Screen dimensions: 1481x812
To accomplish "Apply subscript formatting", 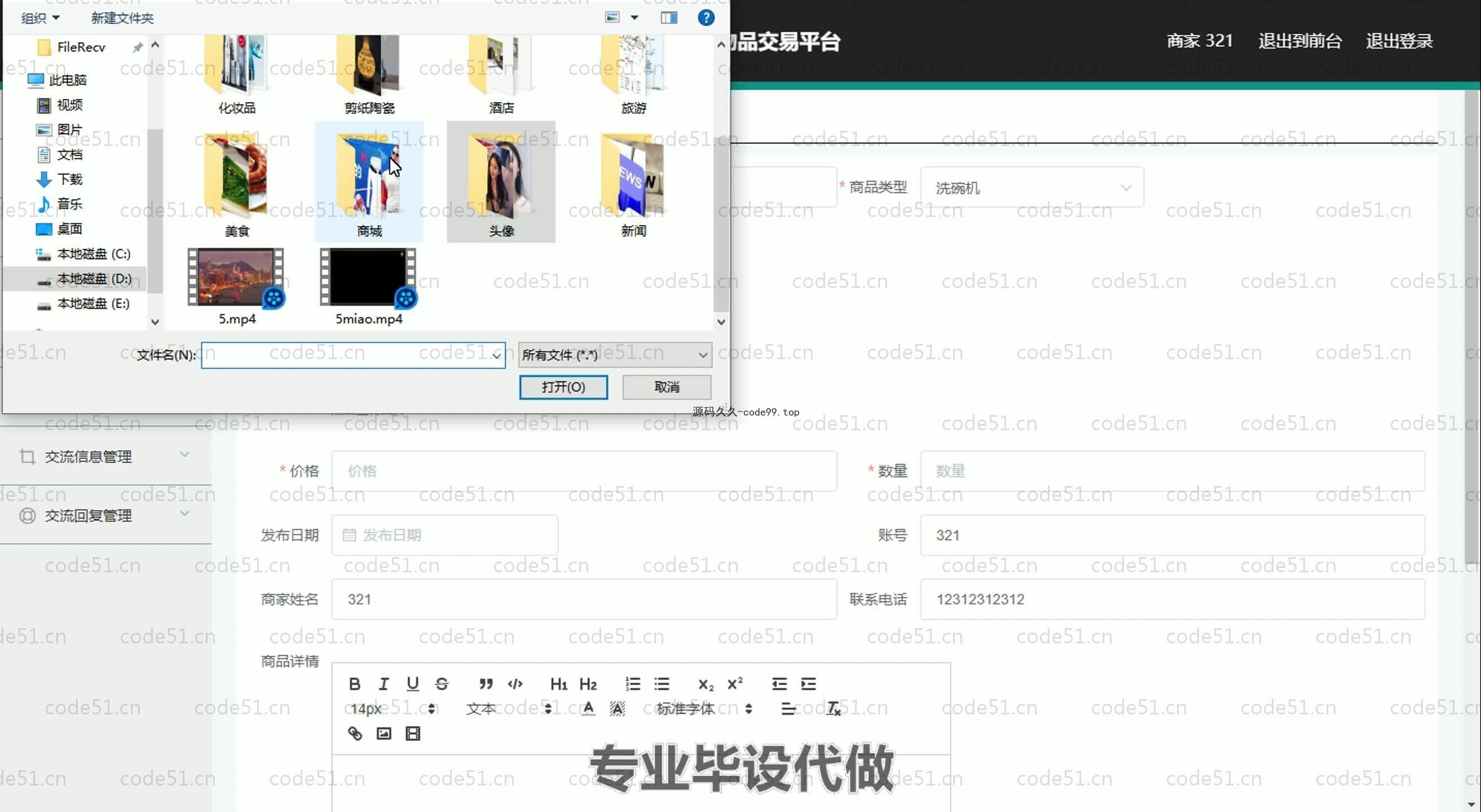I will point(706,684).
